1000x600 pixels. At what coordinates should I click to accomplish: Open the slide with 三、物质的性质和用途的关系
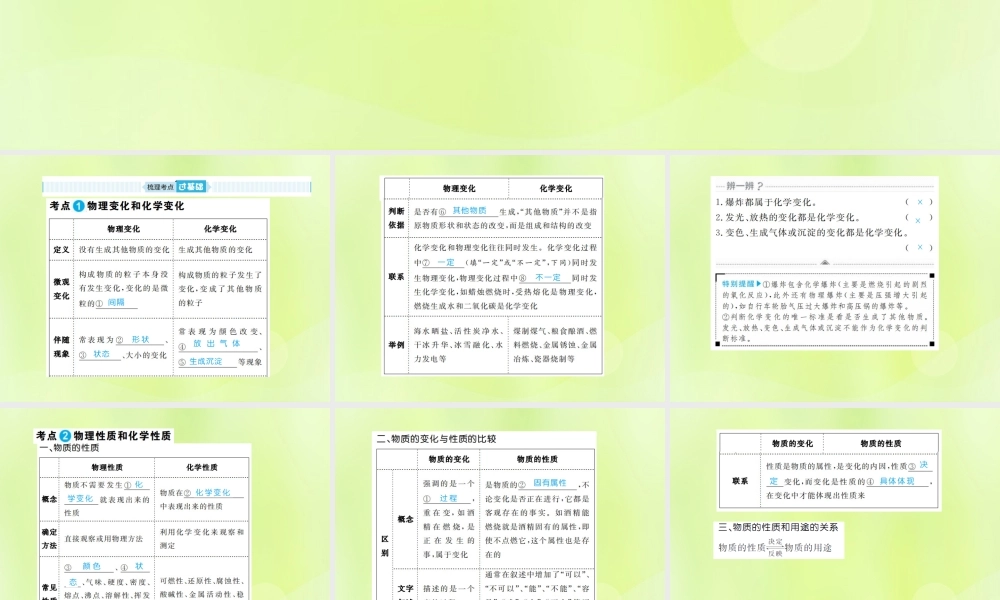point(835,504)
